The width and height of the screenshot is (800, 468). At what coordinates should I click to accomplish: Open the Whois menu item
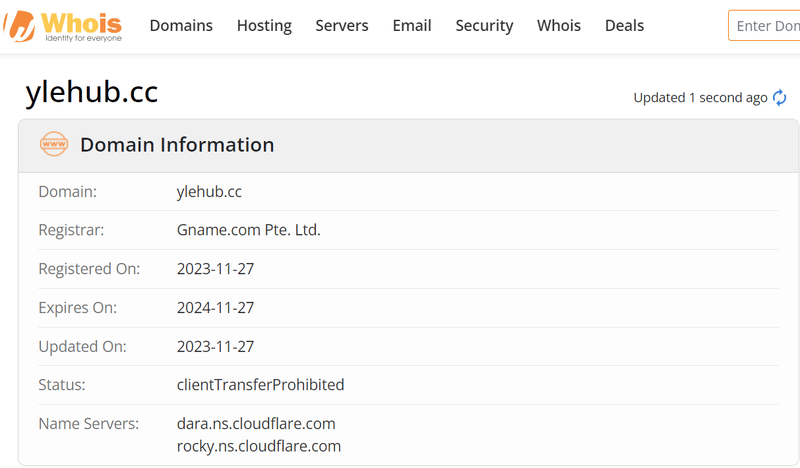point(559,26)
